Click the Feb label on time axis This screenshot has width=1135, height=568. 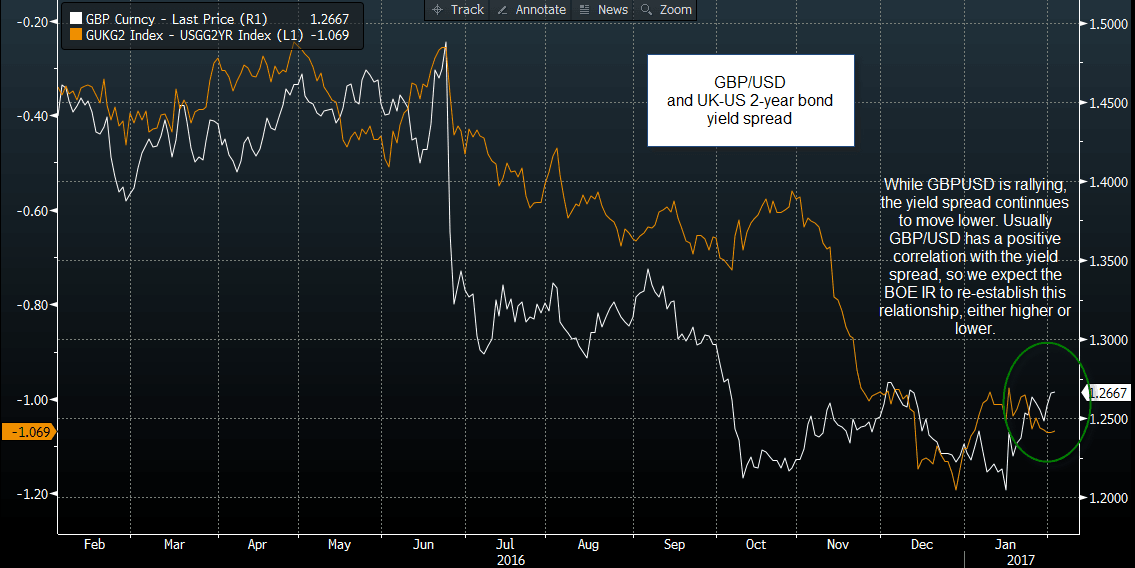[x=93, y=545]
